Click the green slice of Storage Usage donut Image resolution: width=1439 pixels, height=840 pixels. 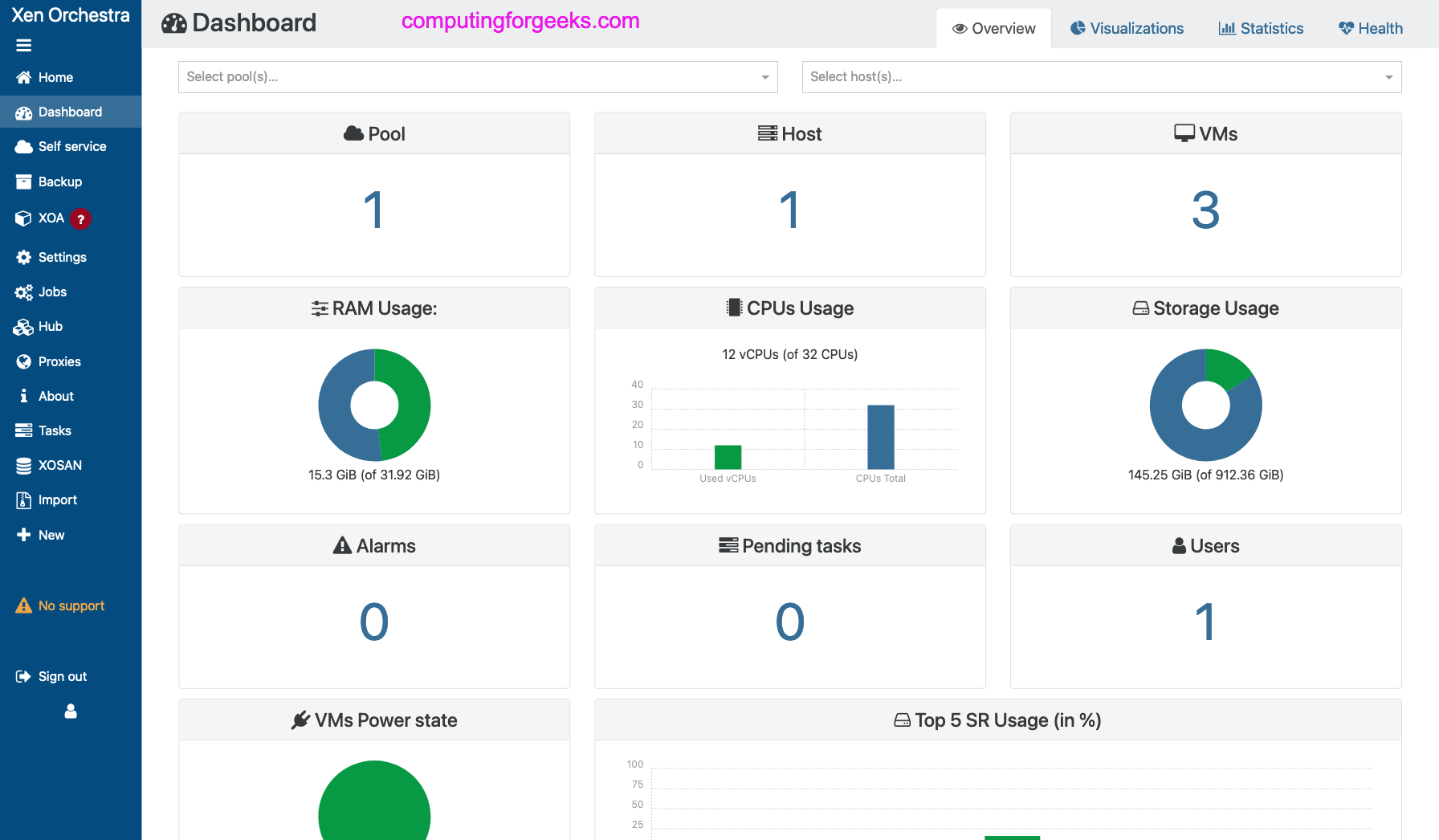(1225, 369)
